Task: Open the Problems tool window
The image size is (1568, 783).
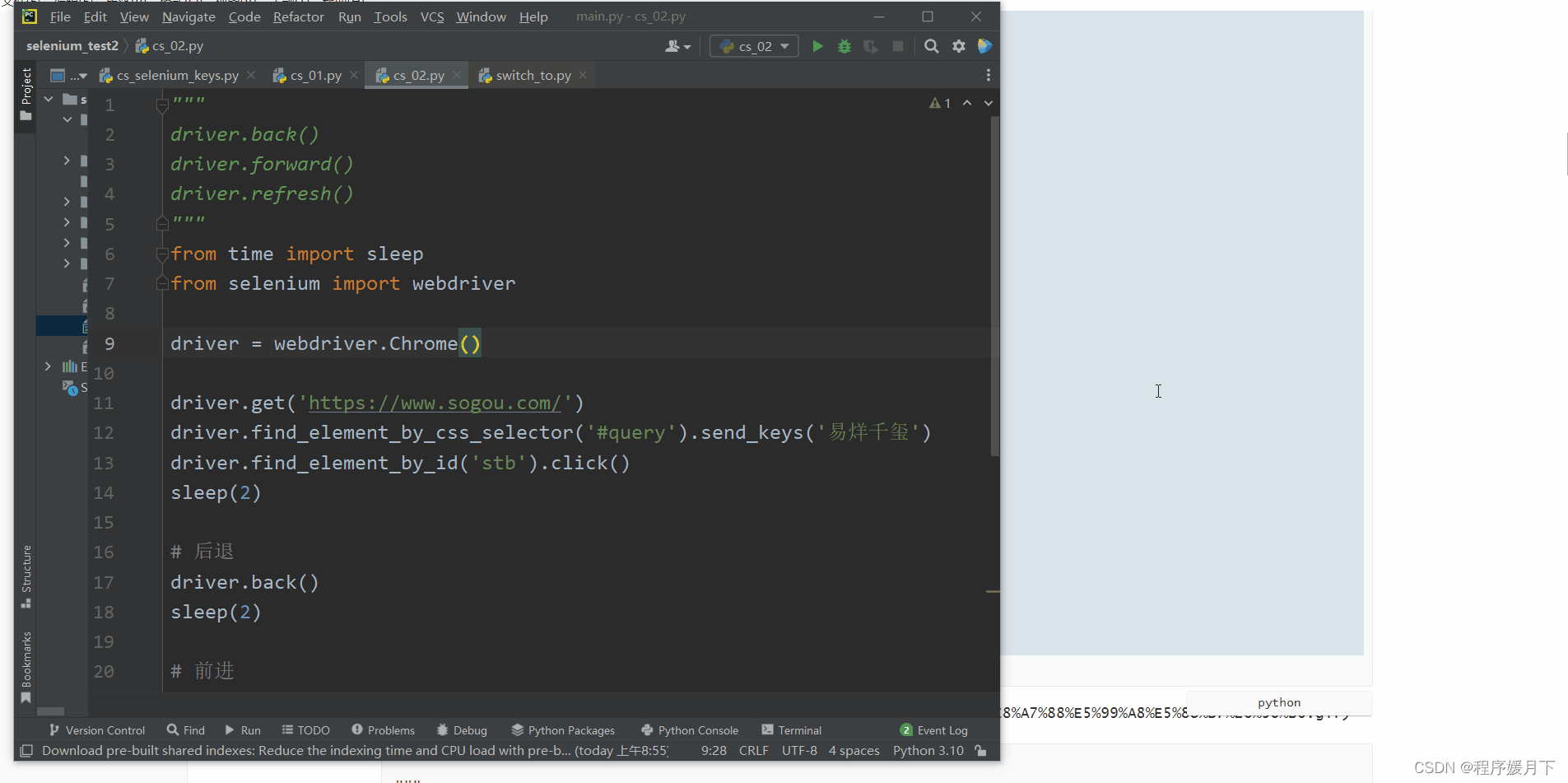Action: point(384,730)
